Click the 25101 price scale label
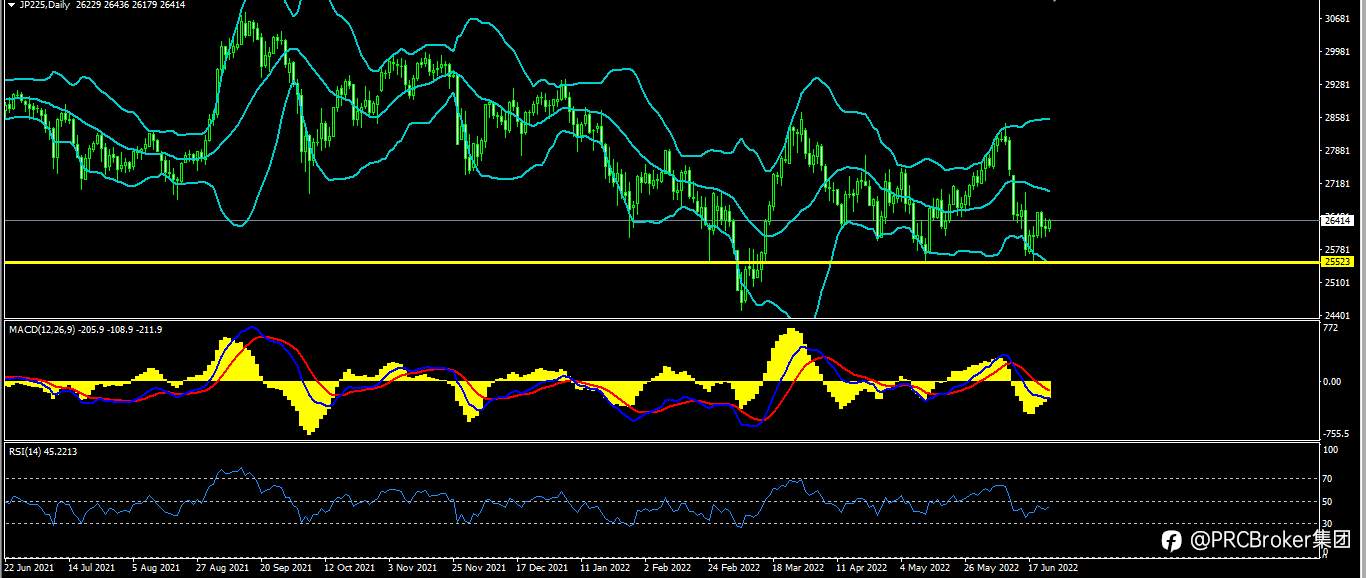The width and height of the screenshot is (1366, 578). coord(1336,283)
